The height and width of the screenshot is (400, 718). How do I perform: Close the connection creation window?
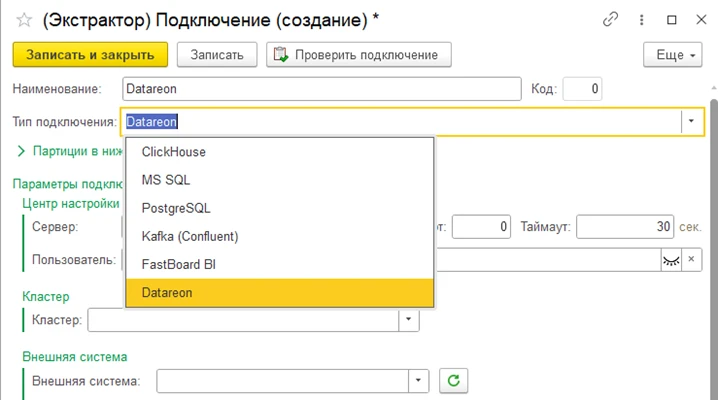[x=699, y=19]
